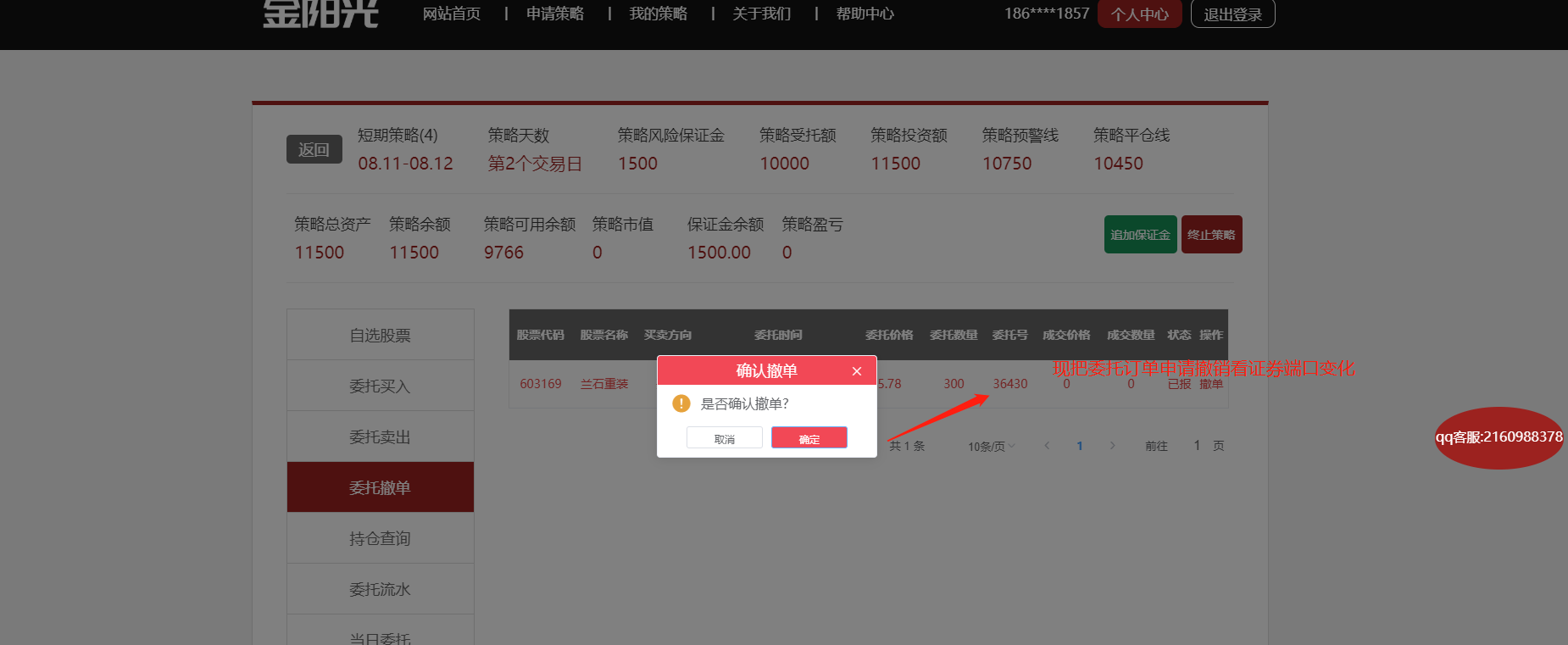The height and width of the screenshot is (645, 1568).
Task: Click 终止策略 red button
Action: tap(1211, 235)
